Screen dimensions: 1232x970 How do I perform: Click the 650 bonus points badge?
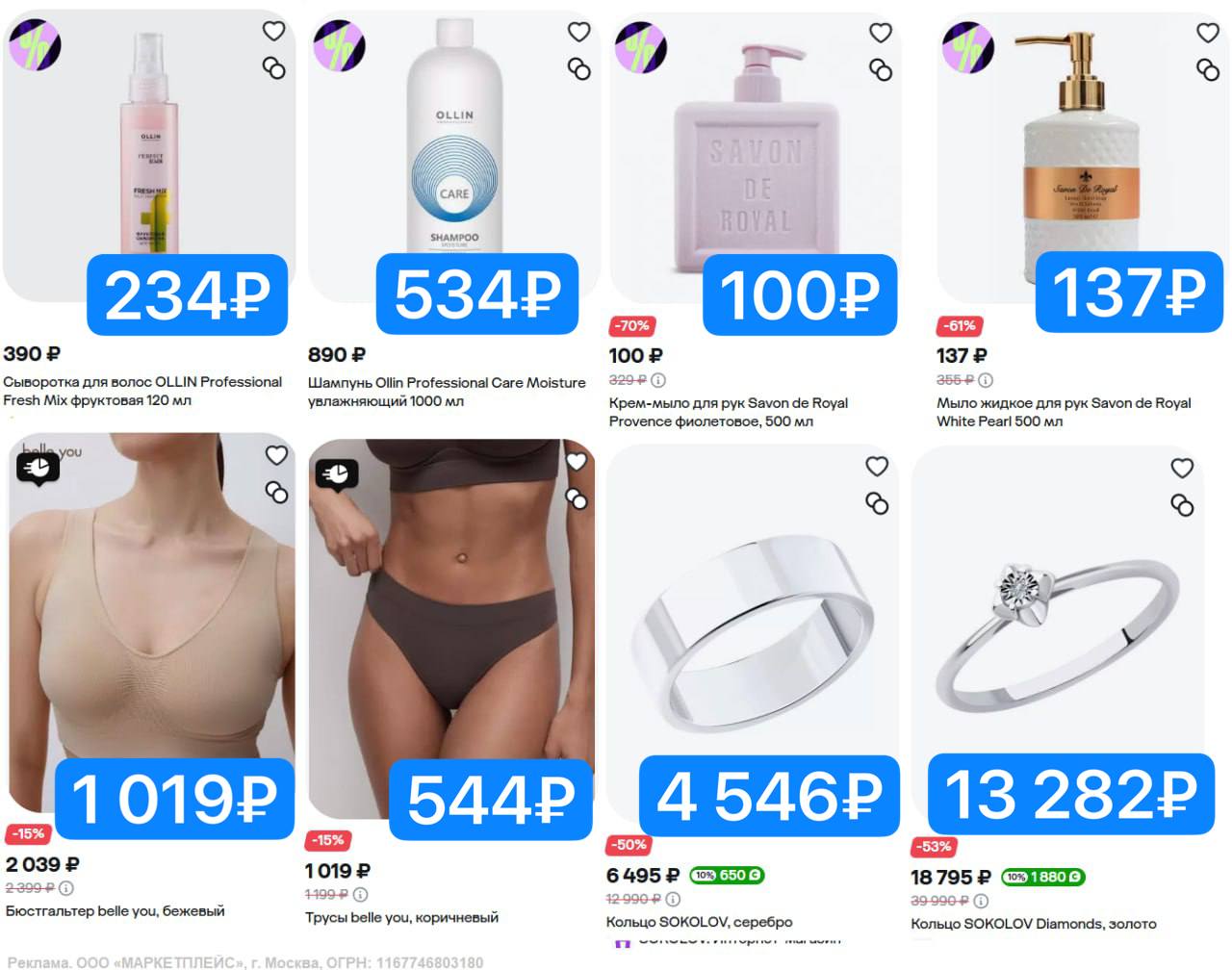pos(727,876)
